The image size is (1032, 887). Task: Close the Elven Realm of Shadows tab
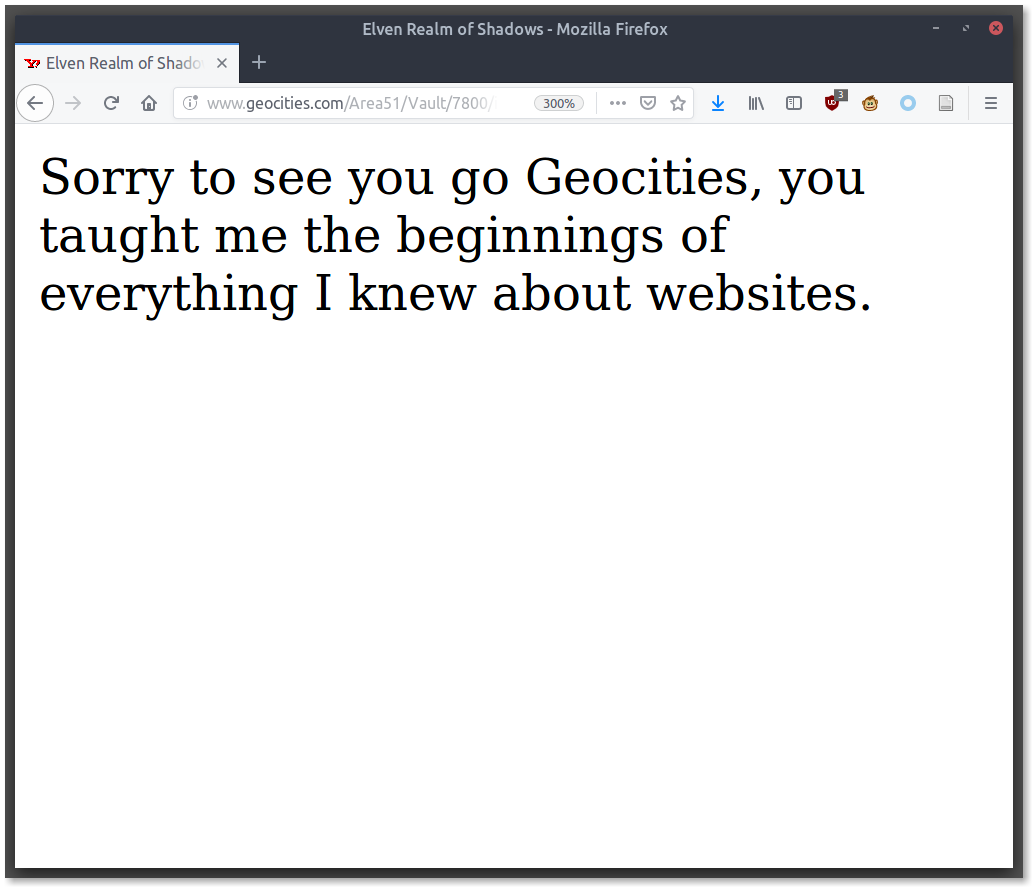(222, 63)
